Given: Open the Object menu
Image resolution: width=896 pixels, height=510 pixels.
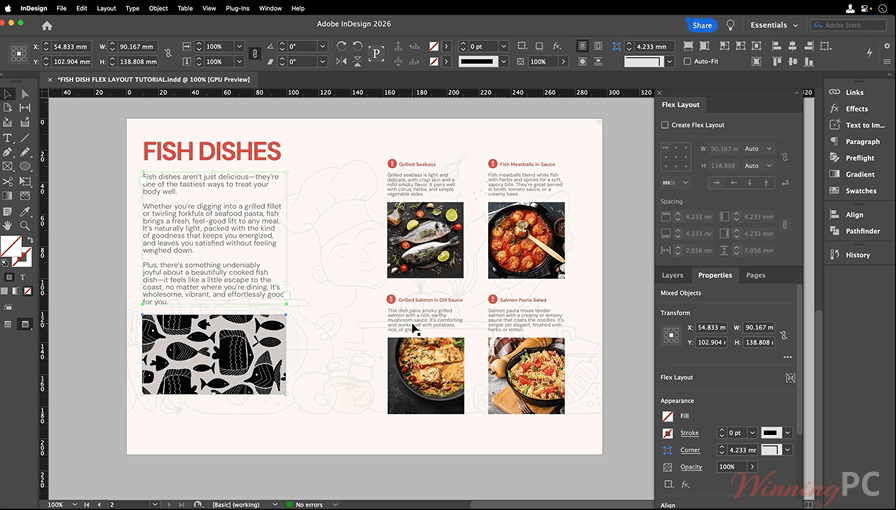Looking at the screenshot, I should [x=158, y=9].
